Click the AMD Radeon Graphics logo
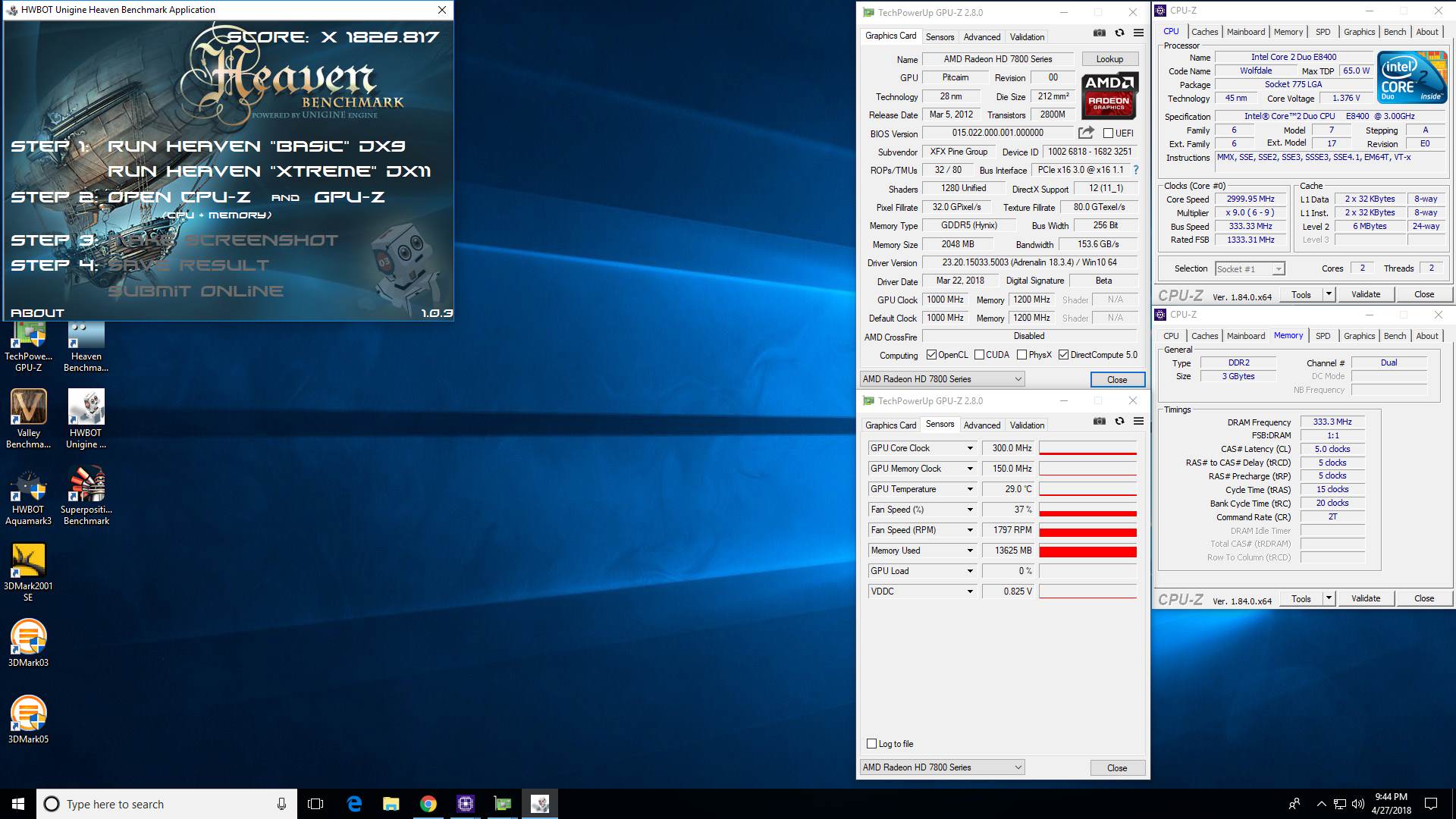This screenshot has width=1456, height=819. click(x=1109, y=96)
